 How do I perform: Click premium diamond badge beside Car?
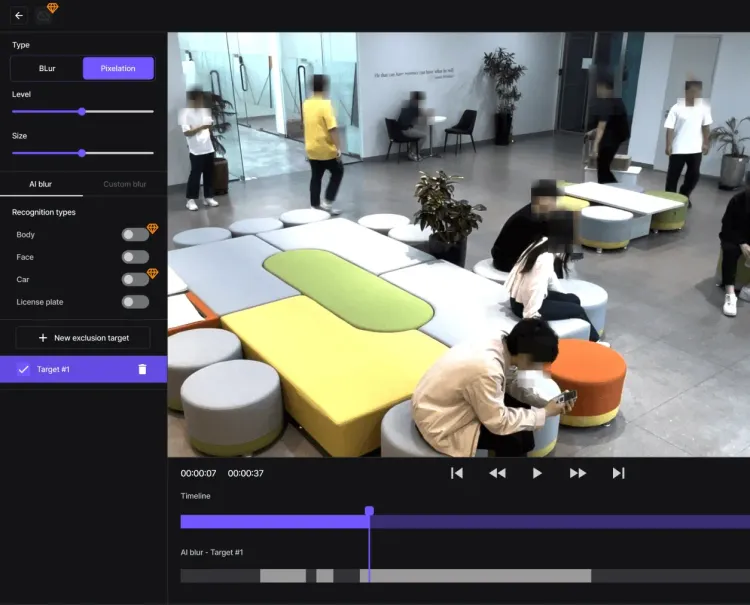[152, 273]
